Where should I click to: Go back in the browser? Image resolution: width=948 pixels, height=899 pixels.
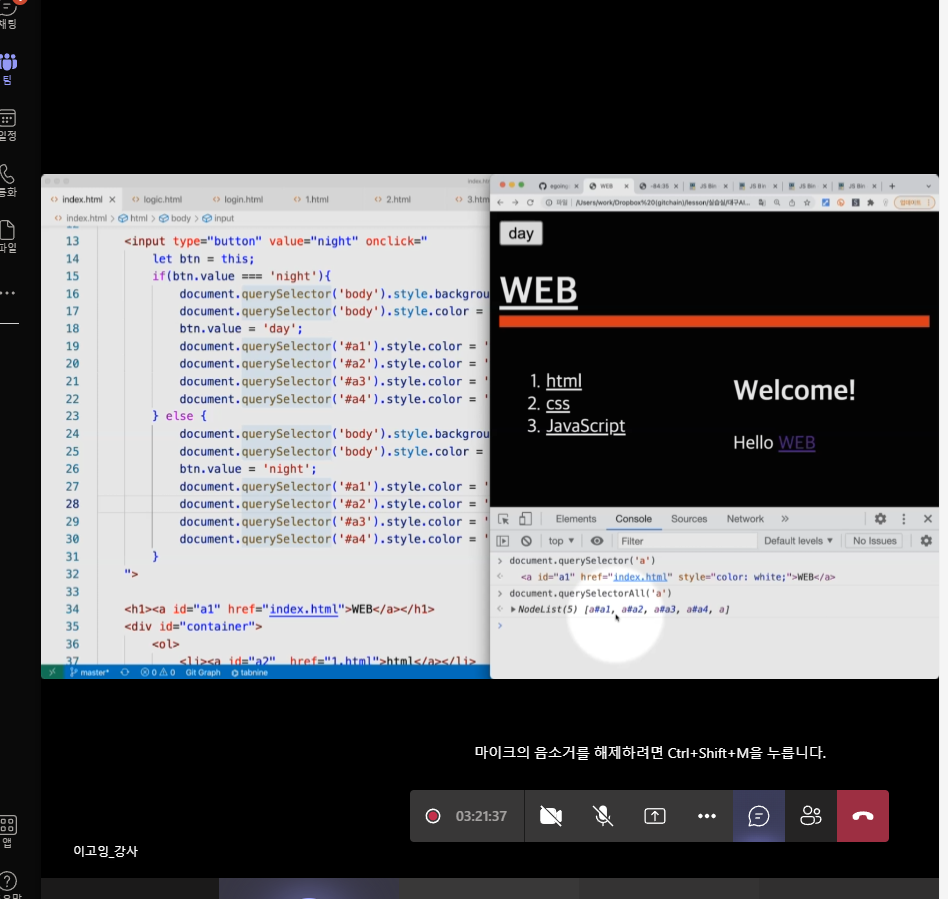coord(500,203)
